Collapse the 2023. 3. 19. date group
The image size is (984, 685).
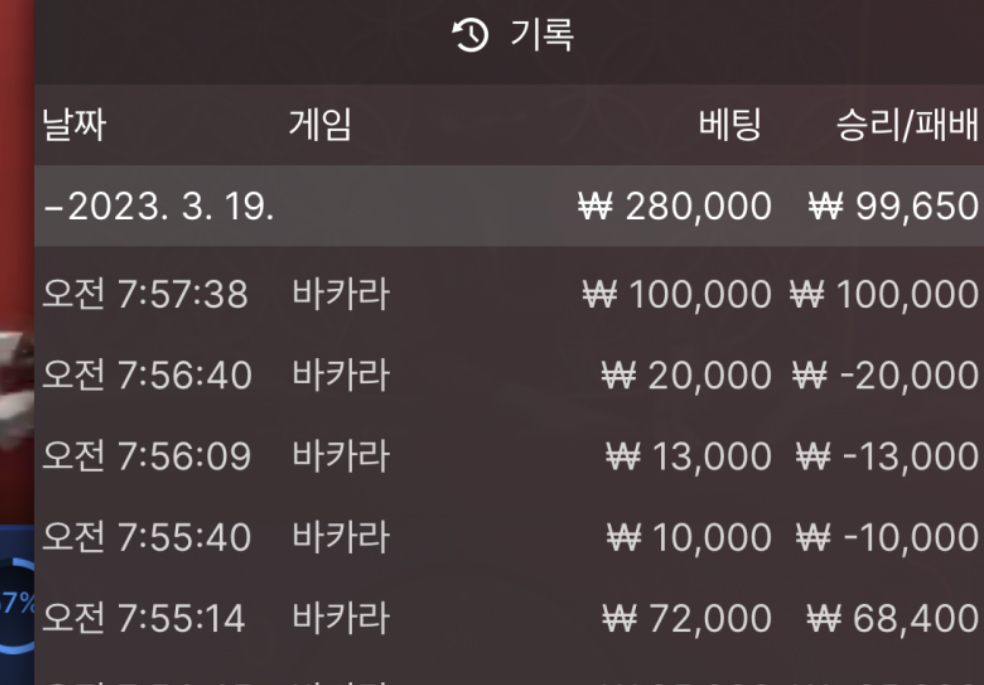[158, 207]
